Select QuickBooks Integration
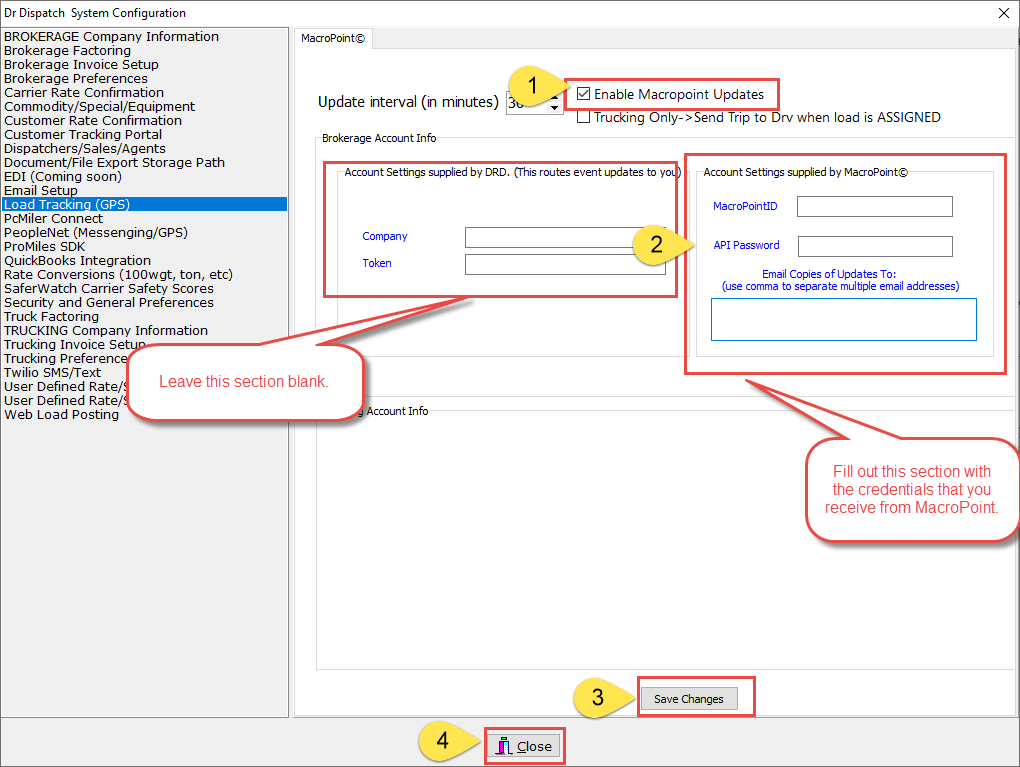1020x767 pixels. (x=77, y=260)
